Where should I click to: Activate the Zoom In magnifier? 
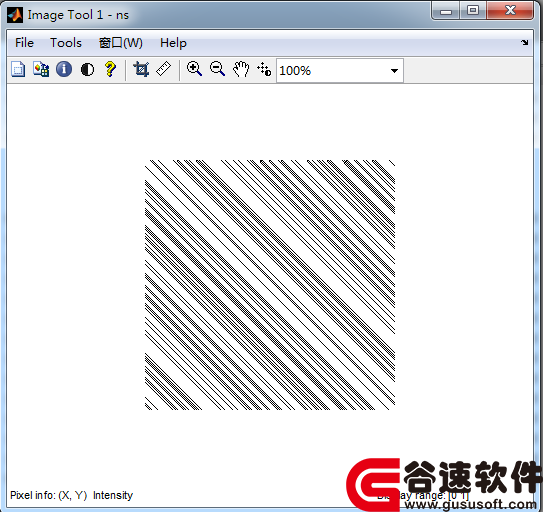[x=194, y=69]
